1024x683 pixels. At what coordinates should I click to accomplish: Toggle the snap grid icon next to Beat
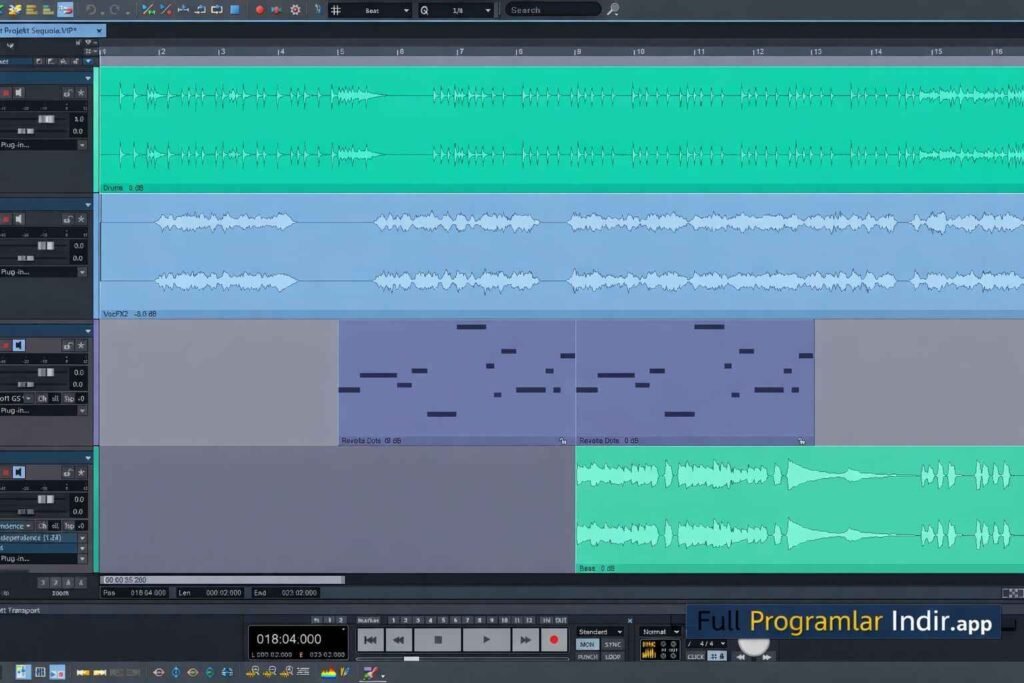click(336, 10)
